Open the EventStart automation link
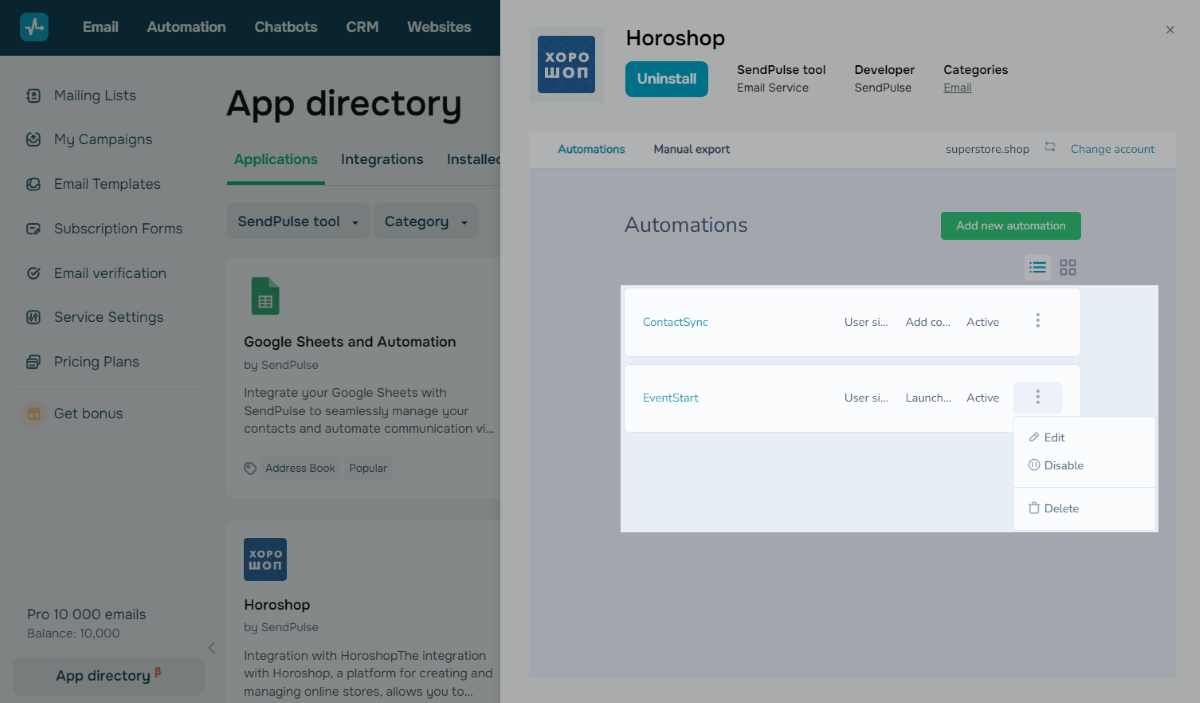This screenshot has height=703, width=1200. coord(671,398)
